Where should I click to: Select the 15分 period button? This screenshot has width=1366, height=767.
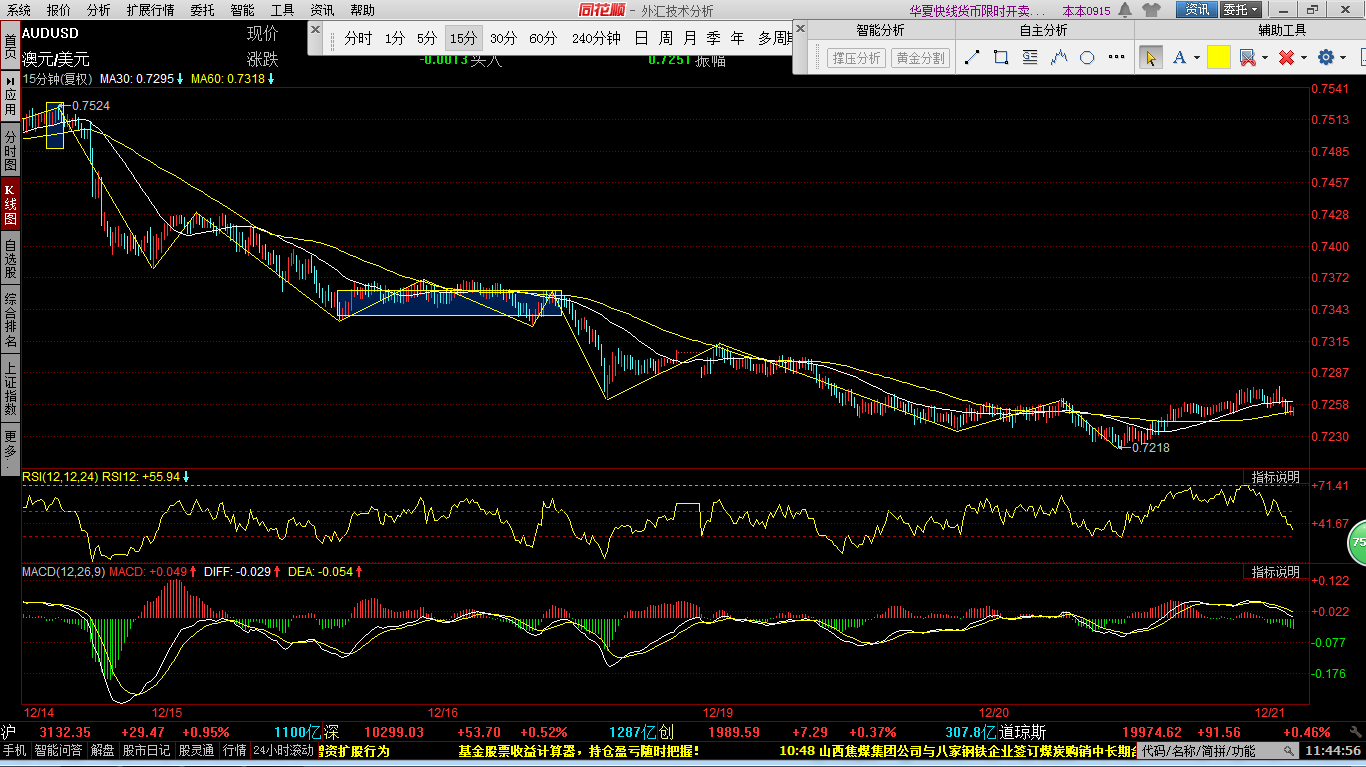tap(463, 39)
